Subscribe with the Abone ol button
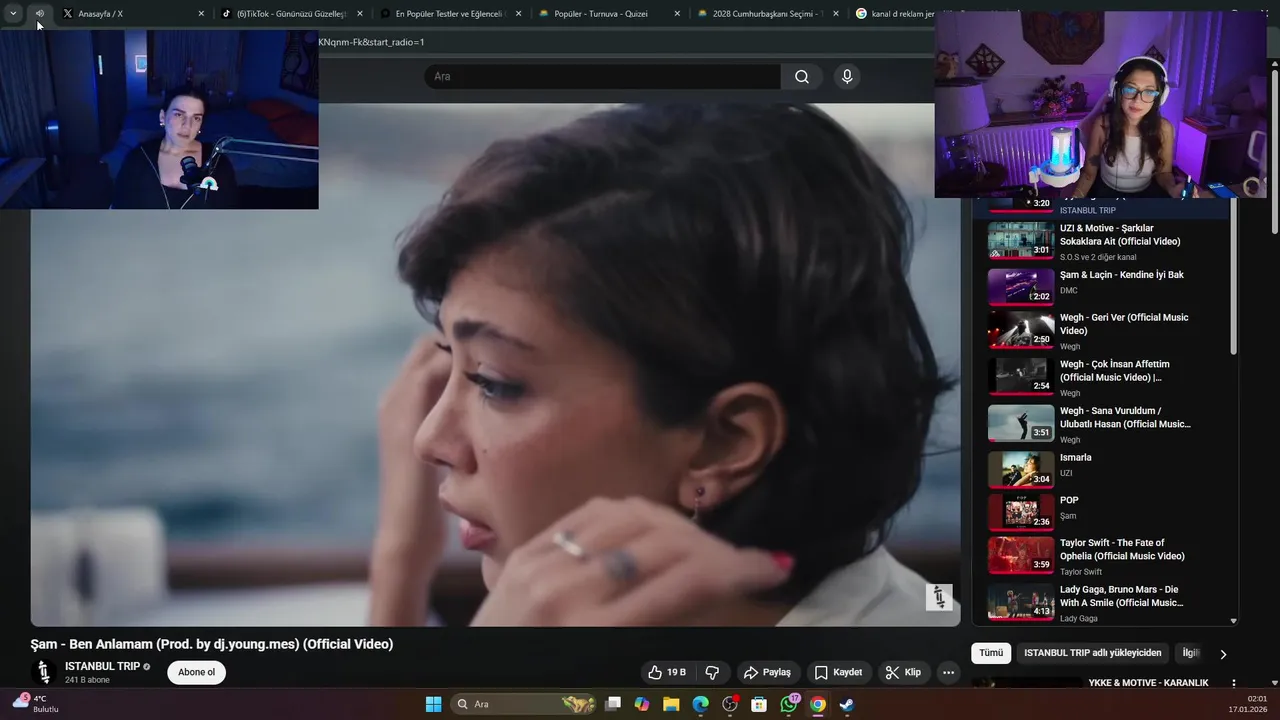This screenshot has height=720, width=1280. tap(196, 672)
